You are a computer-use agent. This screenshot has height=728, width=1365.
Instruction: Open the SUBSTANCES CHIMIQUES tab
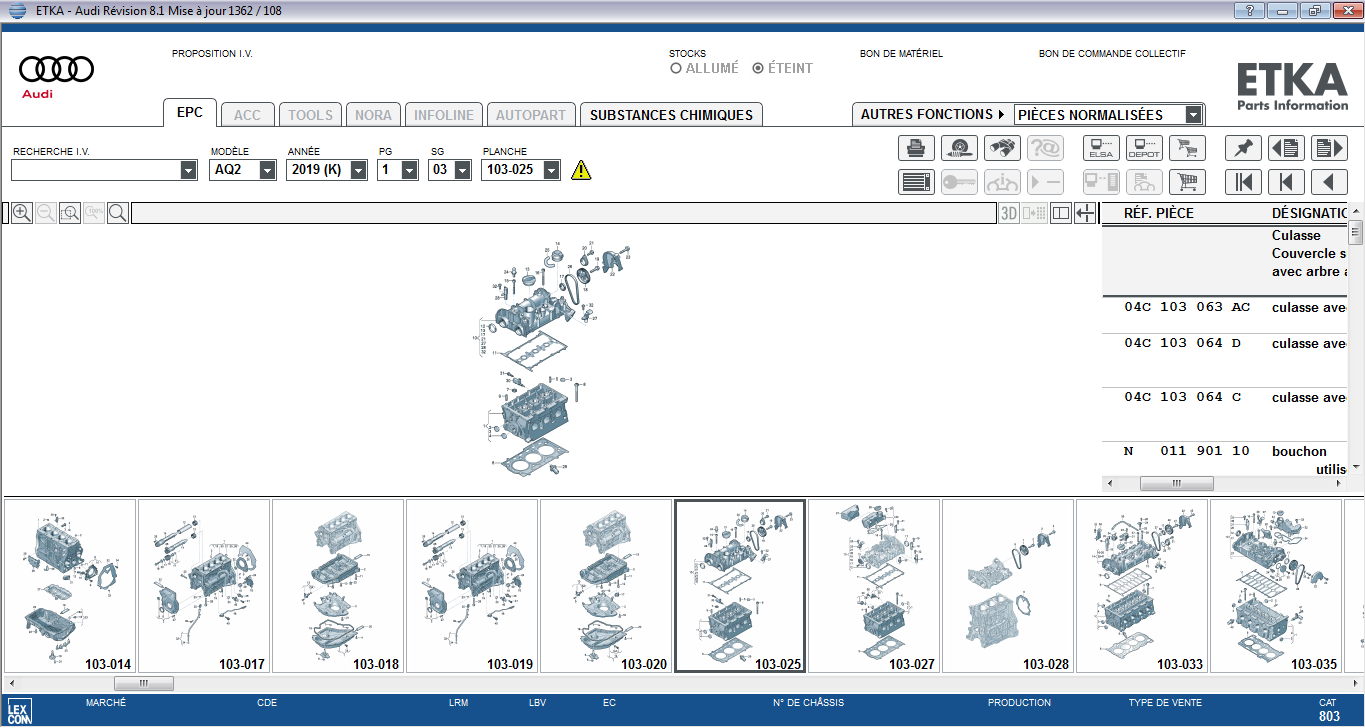pyautogui.click(x=671, y=115)
